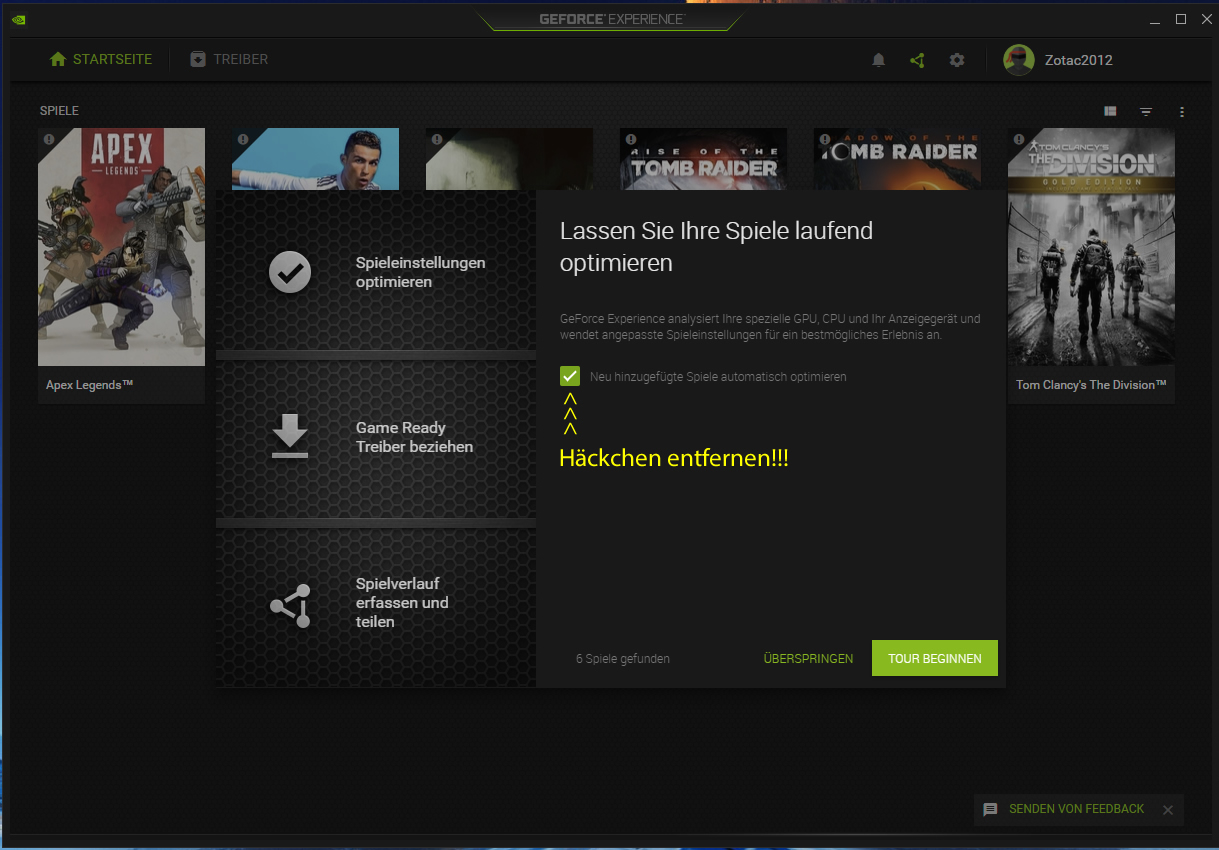Click the Game Ready driver download icon
This screenshot has width=1219, height=850.
290,437
